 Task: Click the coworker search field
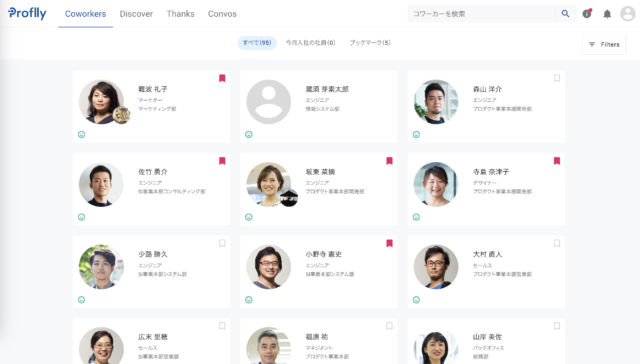coord(482,14)
